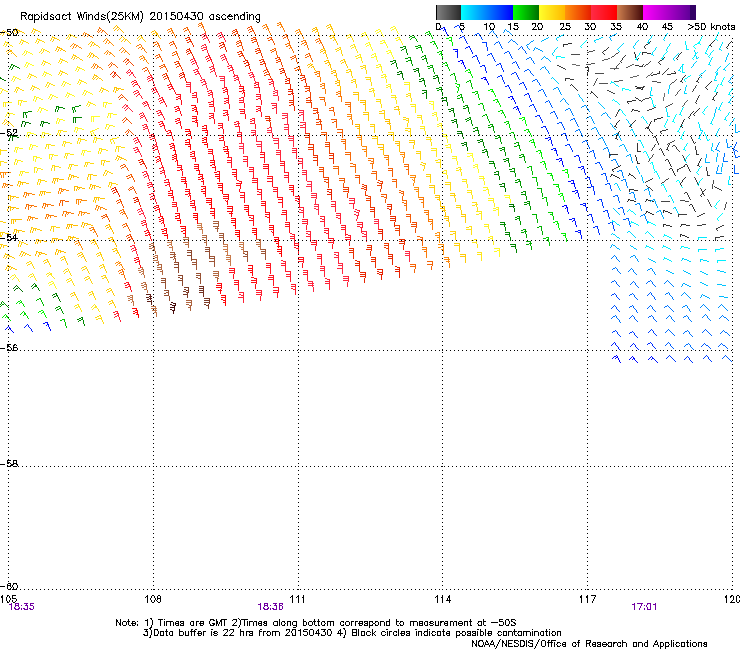Click the 105 longitude axis label

tap(8, 599)
